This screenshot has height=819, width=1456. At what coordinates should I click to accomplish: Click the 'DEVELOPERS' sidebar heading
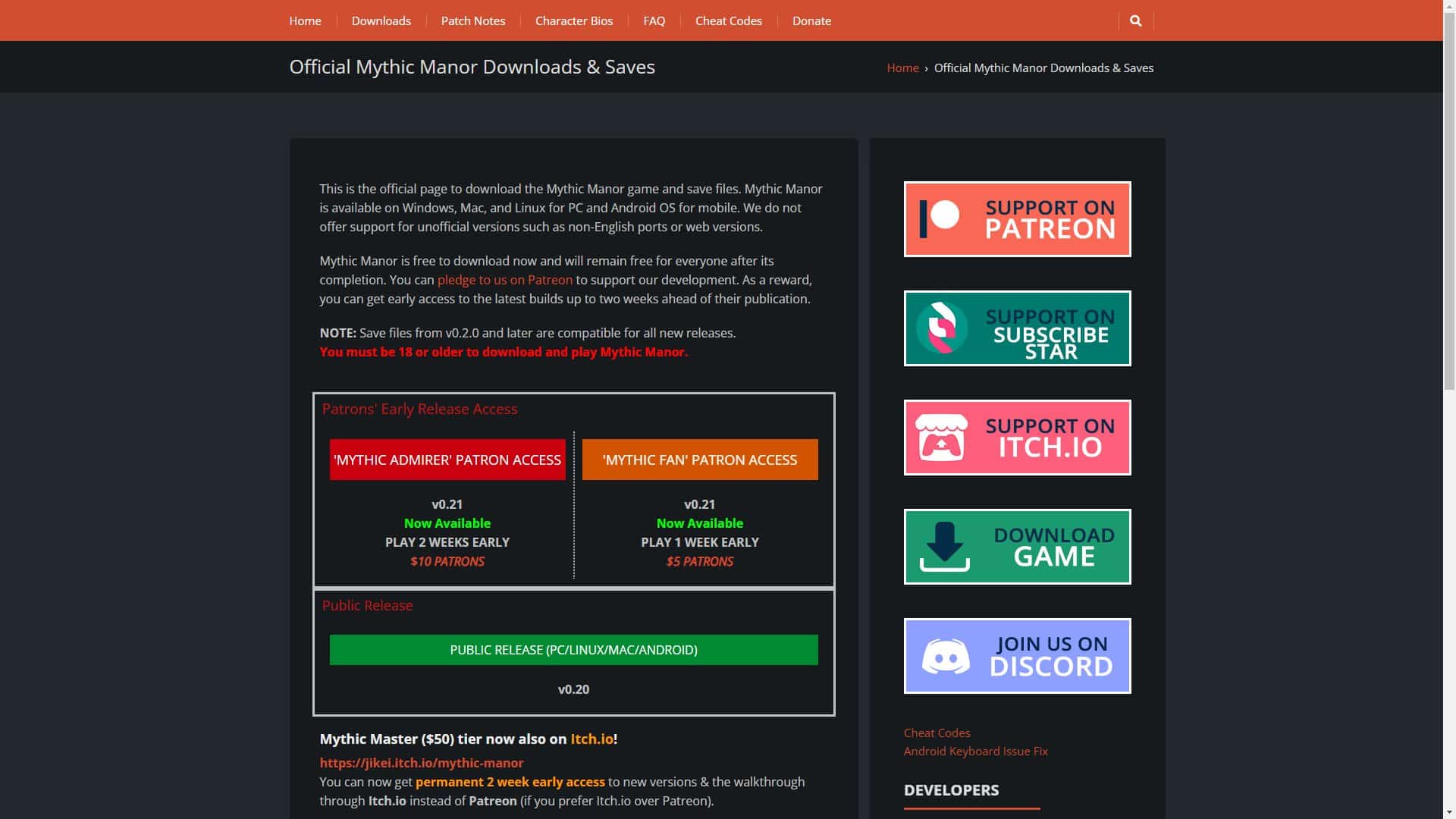(x=951, y=790)
